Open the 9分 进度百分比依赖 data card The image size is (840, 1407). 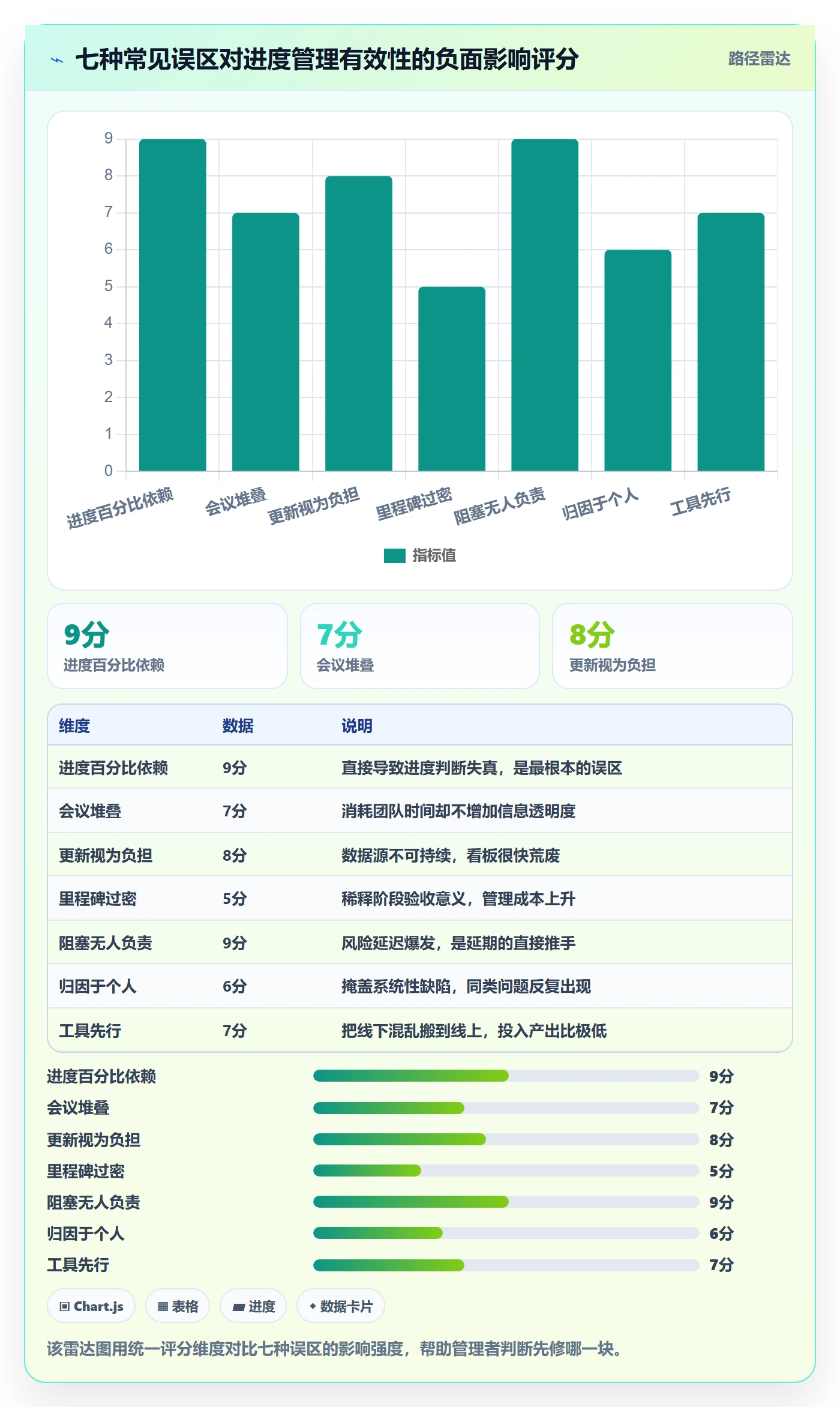point(167,646)
